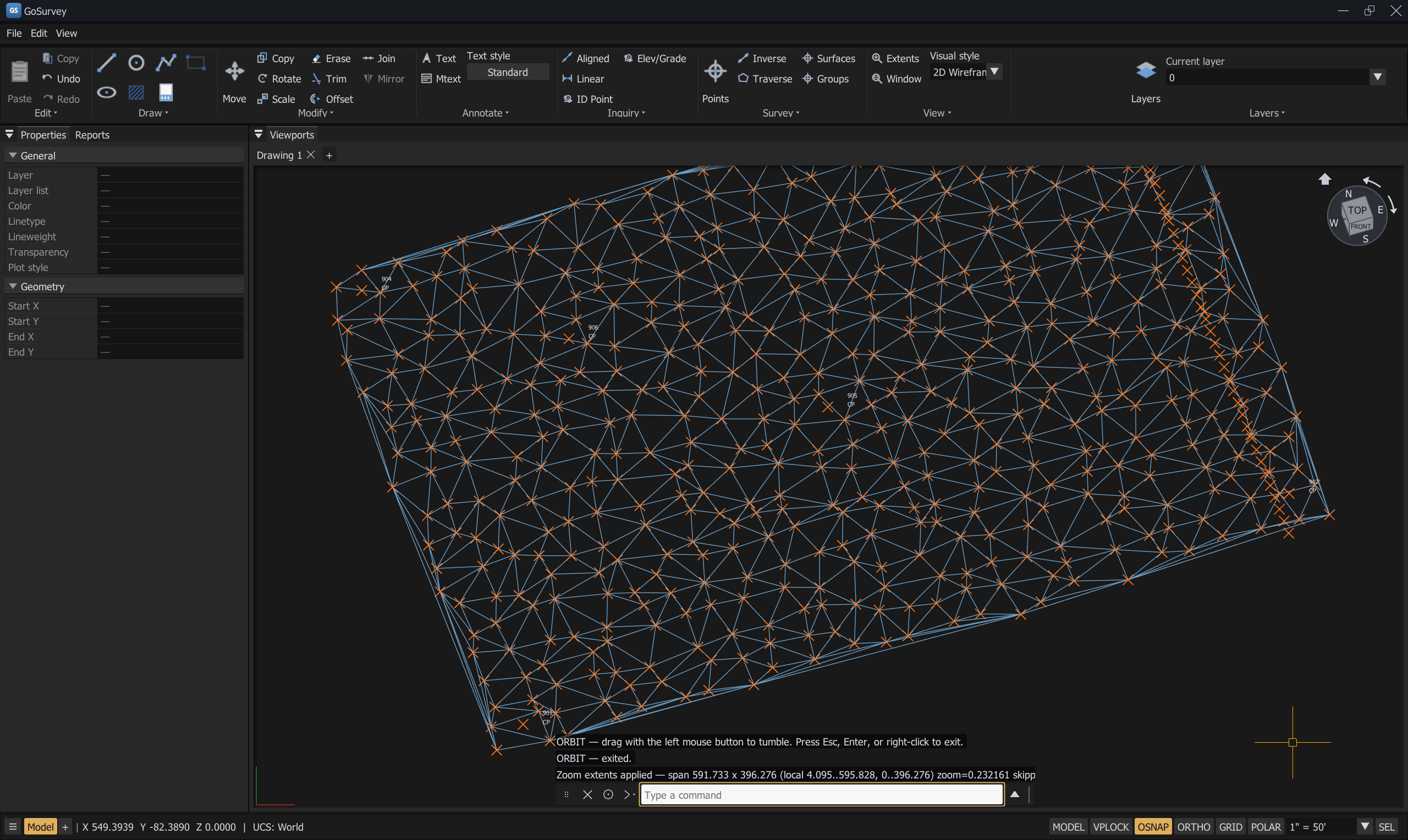This screenshot has width=1408, height=840.
Task: Toggle VPLOCK in status bar
Action: coord(1110,826)
